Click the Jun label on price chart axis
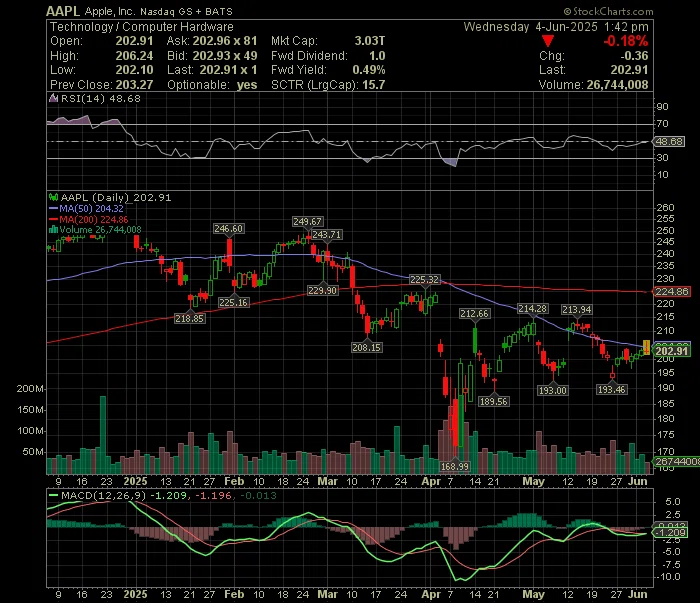Viewport: 700px width, 603px height. point(638,482)
